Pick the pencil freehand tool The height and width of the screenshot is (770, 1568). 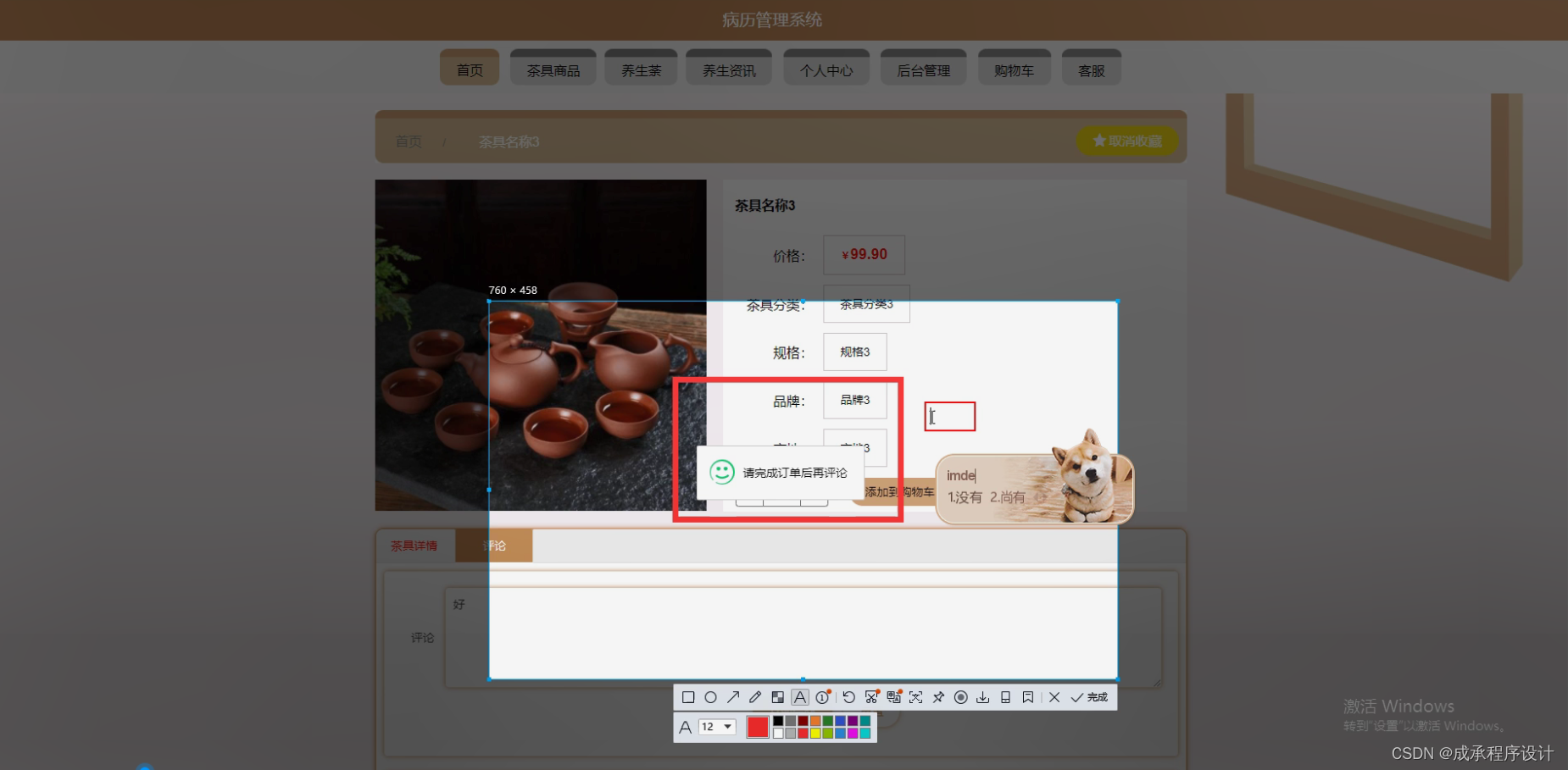click(x=755, y=698)
